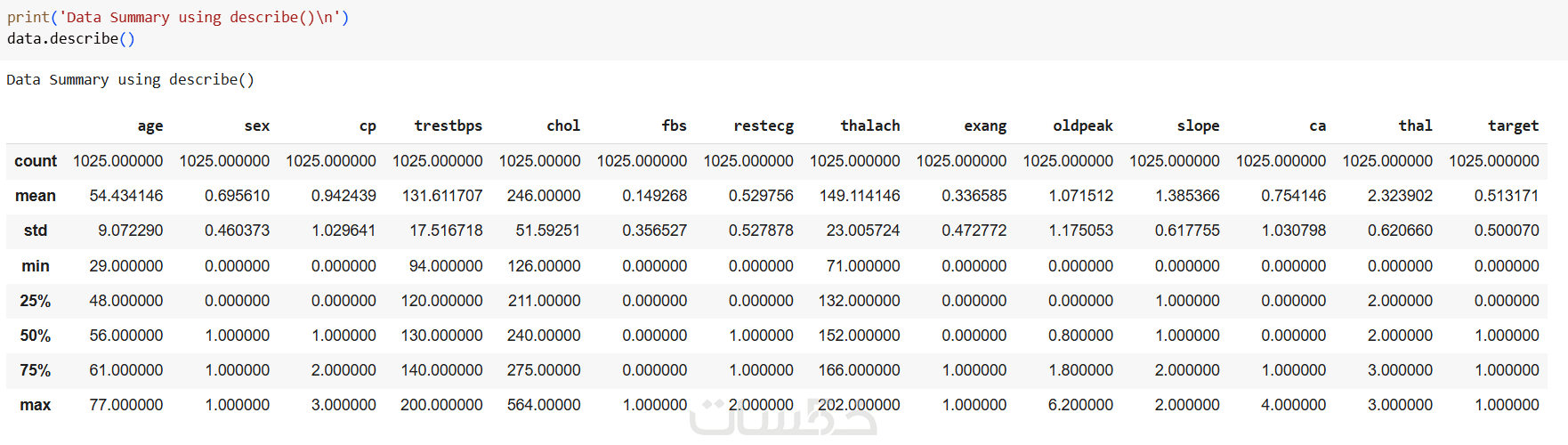
Task: Select the 'max' row label
Action: 36,405
